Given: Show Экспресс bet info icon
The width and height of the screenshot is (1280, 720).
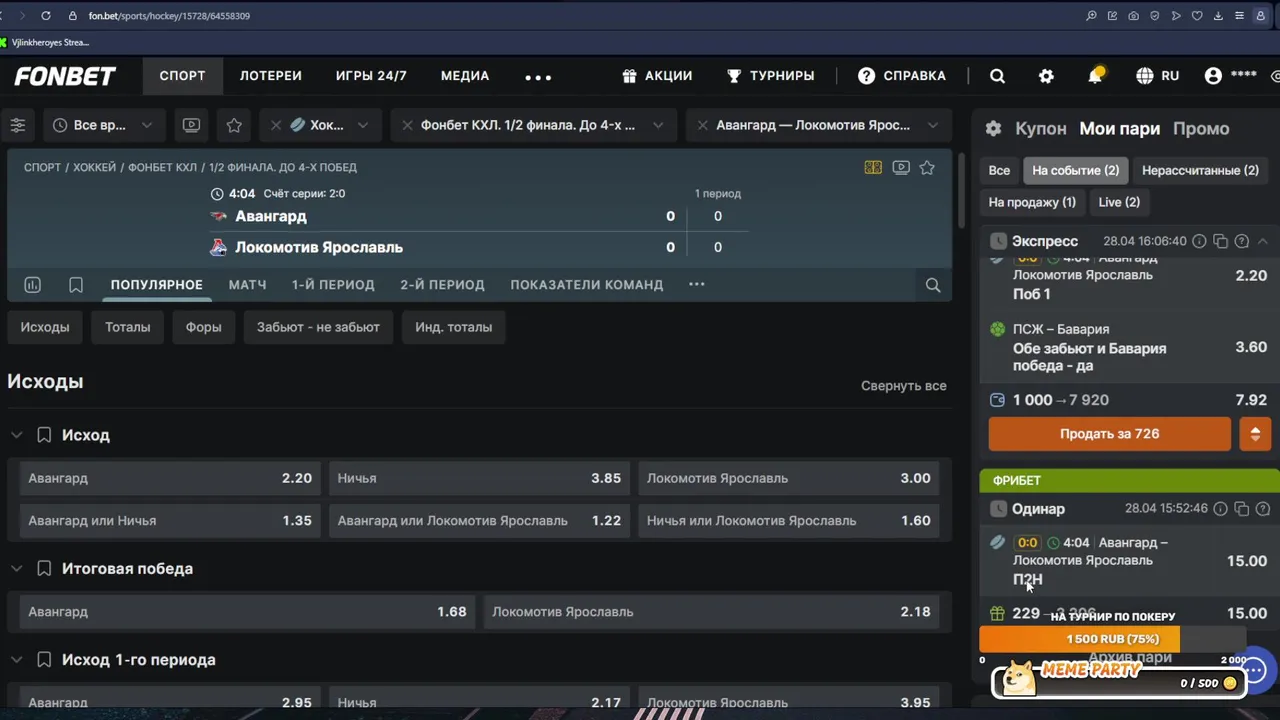Looking at the screenshot, I should pyautogui.click(x=1199, y=241).
